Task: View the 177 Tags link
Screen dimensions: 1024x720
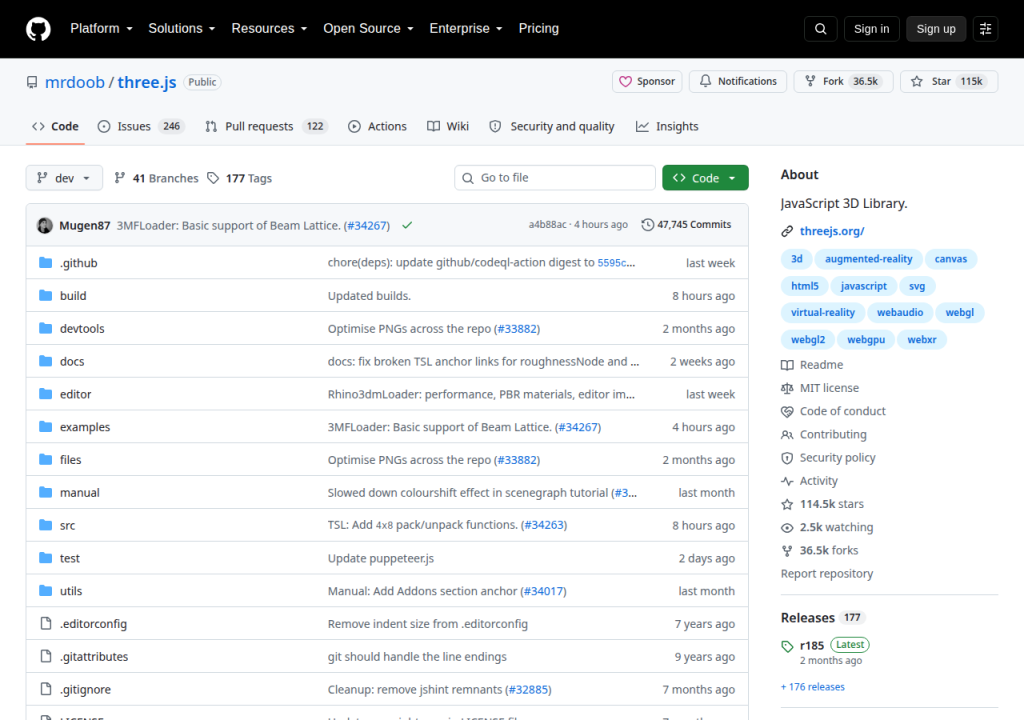Action: click(x=240, y=178)
